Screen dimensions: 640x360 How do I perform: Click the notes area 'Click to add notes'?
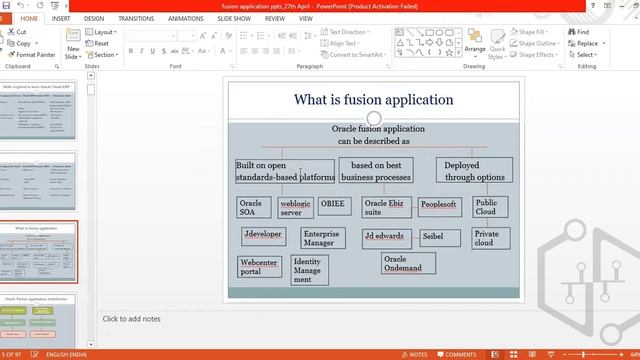click(x=131, y=319)
